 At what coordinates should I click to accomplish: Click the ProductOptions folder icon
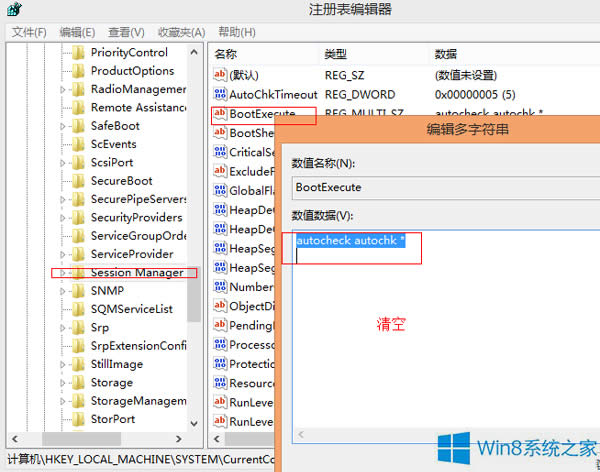click(78, 71)
